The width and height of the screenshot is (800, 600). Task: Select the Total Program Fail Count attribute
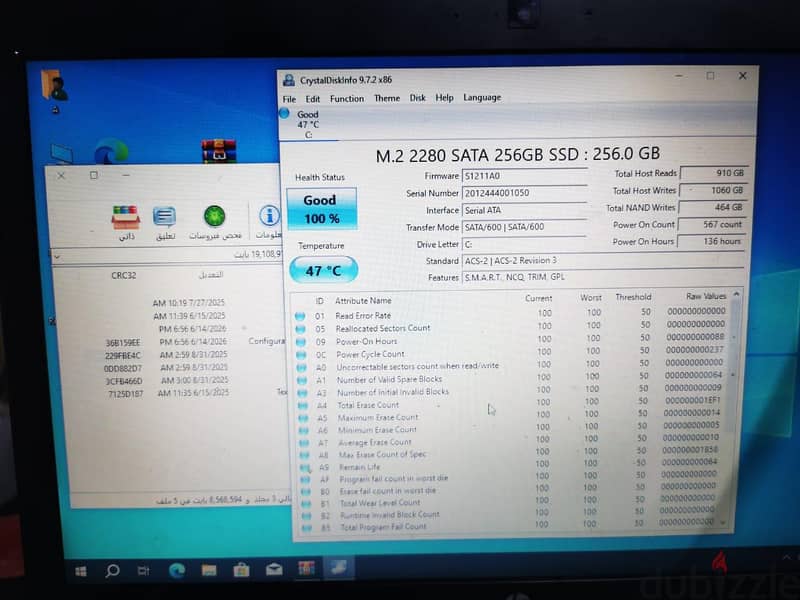click(383, 527)
